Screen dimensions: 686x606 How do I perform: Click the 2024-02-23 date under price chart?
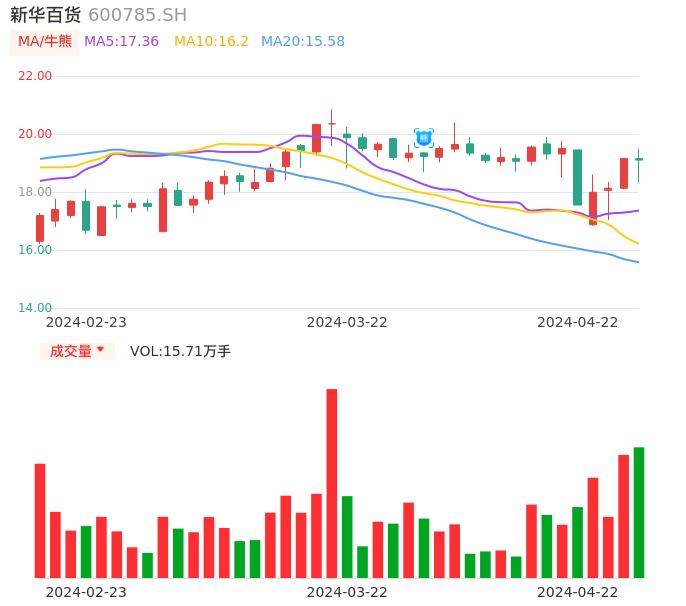(86, 322)
